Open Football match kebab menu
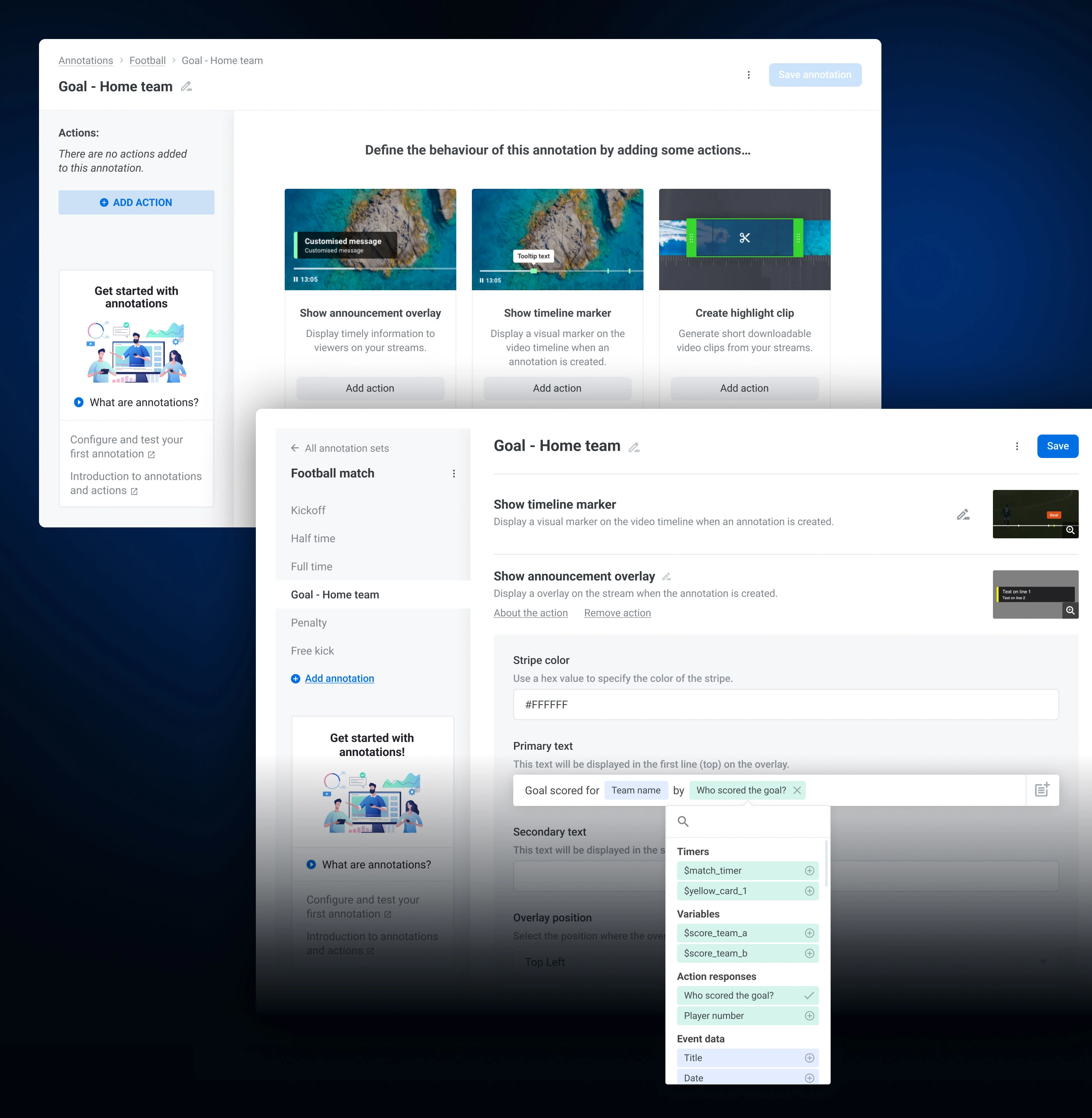This screenshot has height=1118, width=1092. [454, 474]
